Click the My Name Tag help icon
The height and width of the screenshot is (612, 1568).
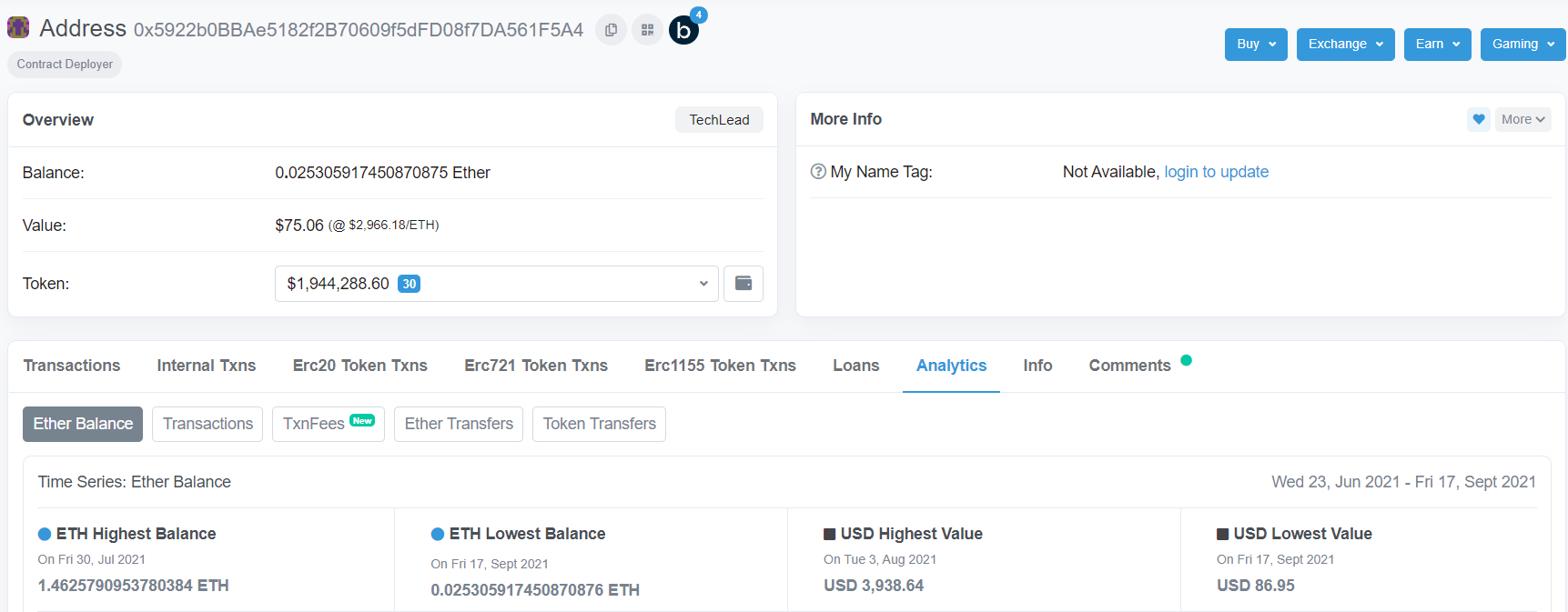tap(818, 171)
